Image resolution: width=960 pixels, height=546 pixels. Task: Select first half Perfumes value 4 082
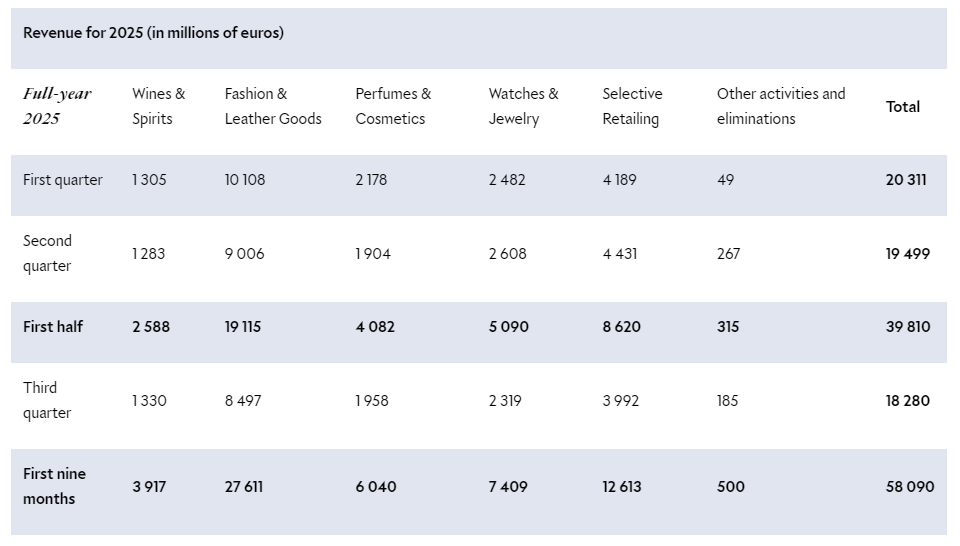[375, 327]
